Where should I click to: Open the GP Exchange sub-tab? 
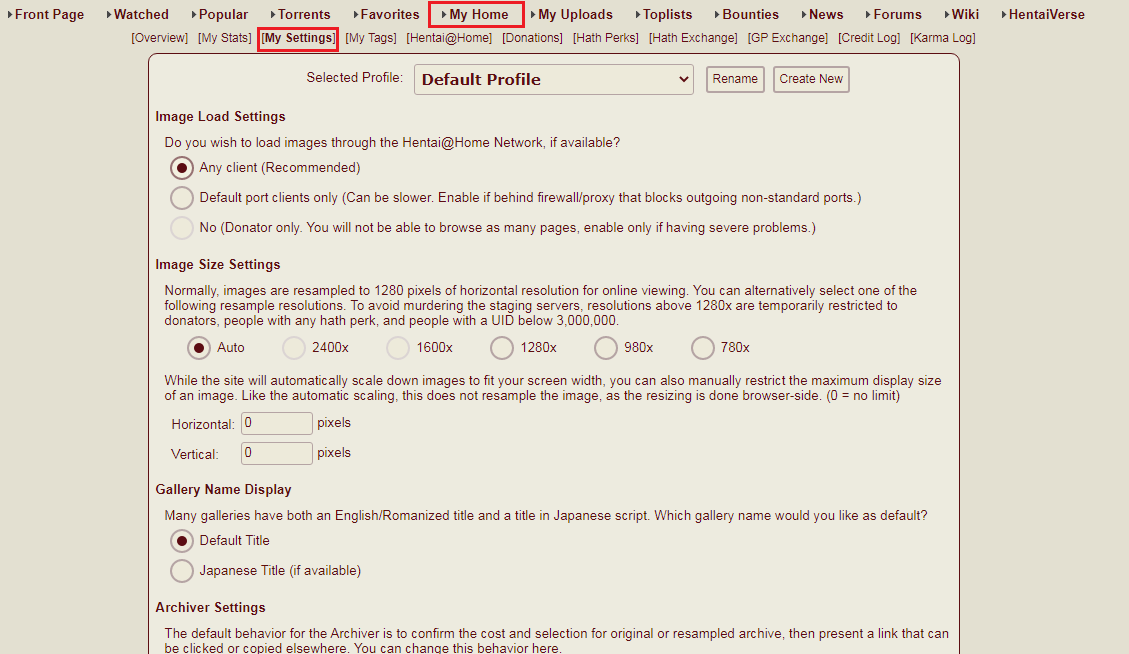(788, 37)
